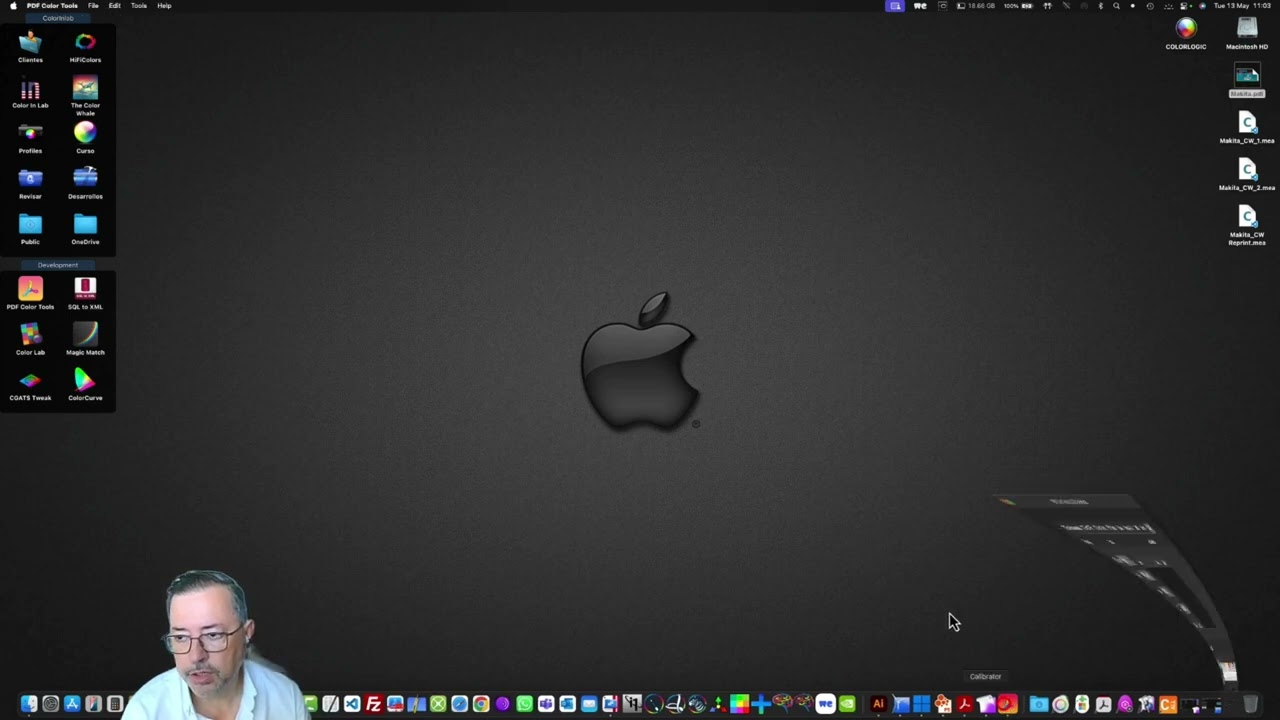Click the purple screen-sharing menu bar icon
The image size is (1280, 720).
pos(895,6)
